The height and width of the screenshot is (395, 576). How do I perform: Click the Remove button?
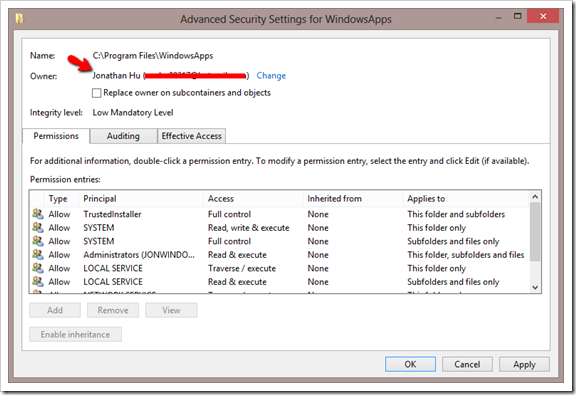[x=113, y=310]
